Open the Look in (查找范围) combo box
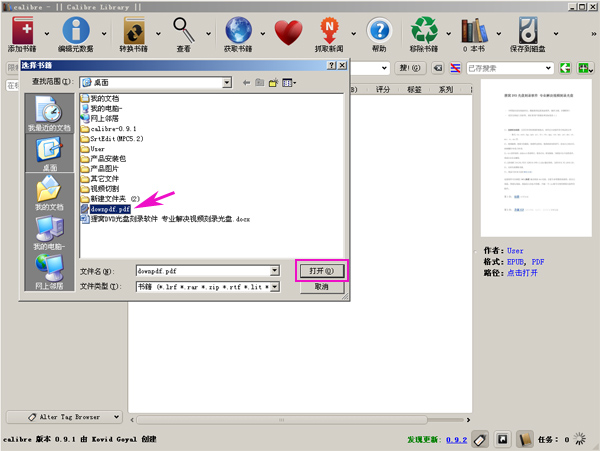Image resolution: width=600 pixels, height=451 pixels. [x=156, y=82]
